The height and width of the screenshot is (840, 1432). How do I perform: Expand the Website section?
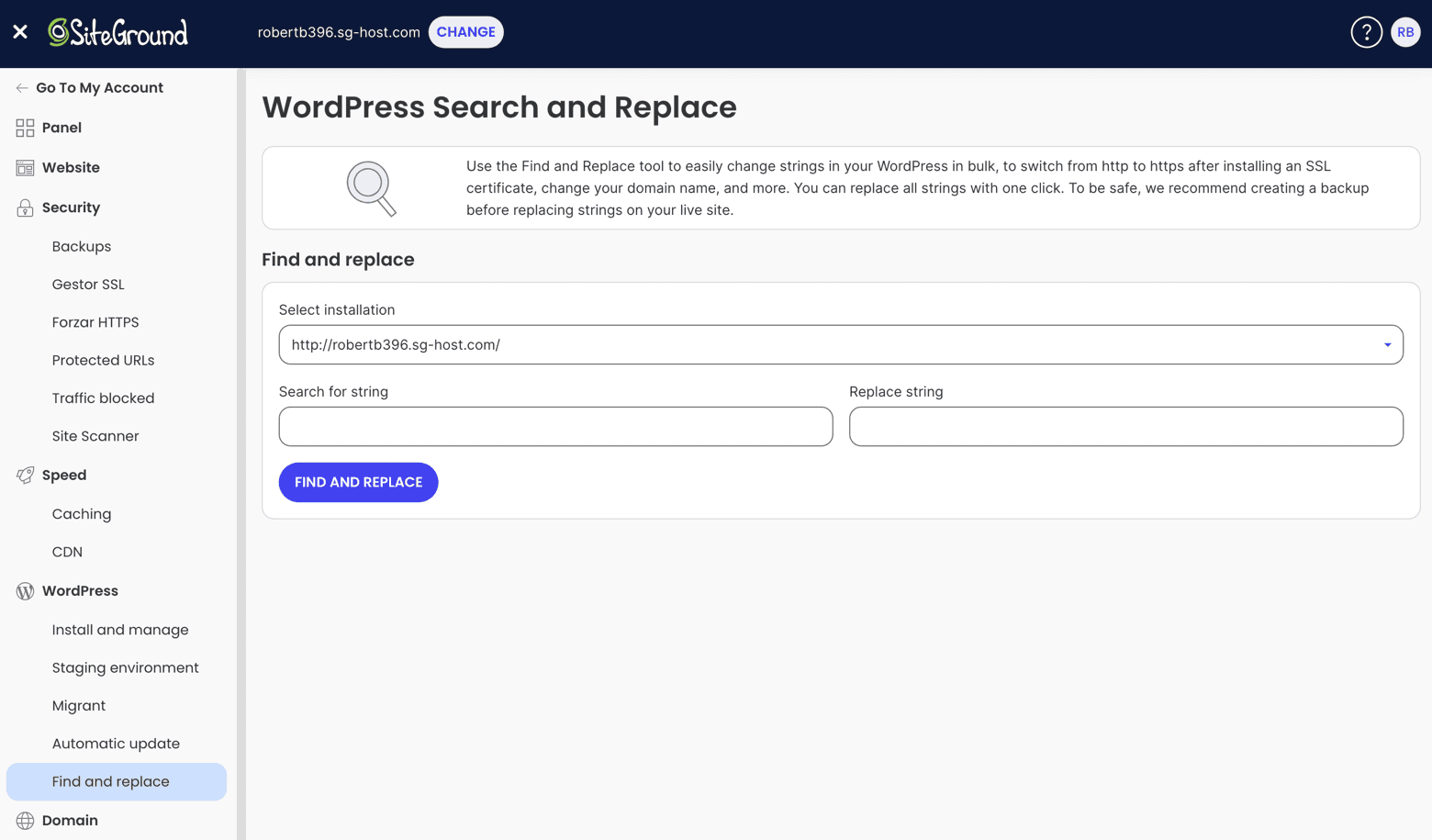click(x=71, y=168)
